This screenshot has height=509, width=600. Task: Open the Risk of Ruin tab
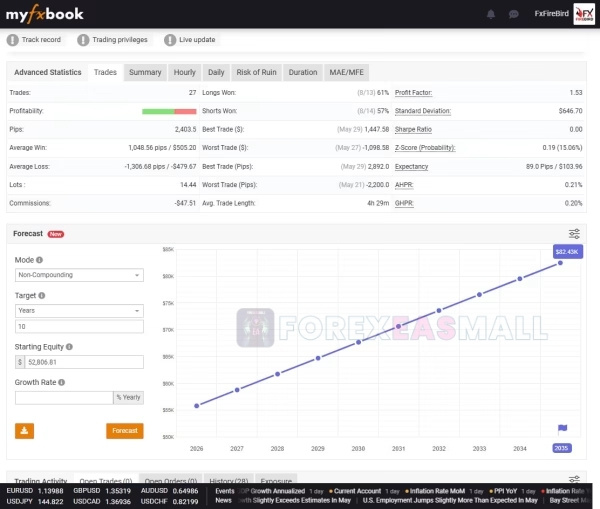pyautogui.click(x=256, y=72)
